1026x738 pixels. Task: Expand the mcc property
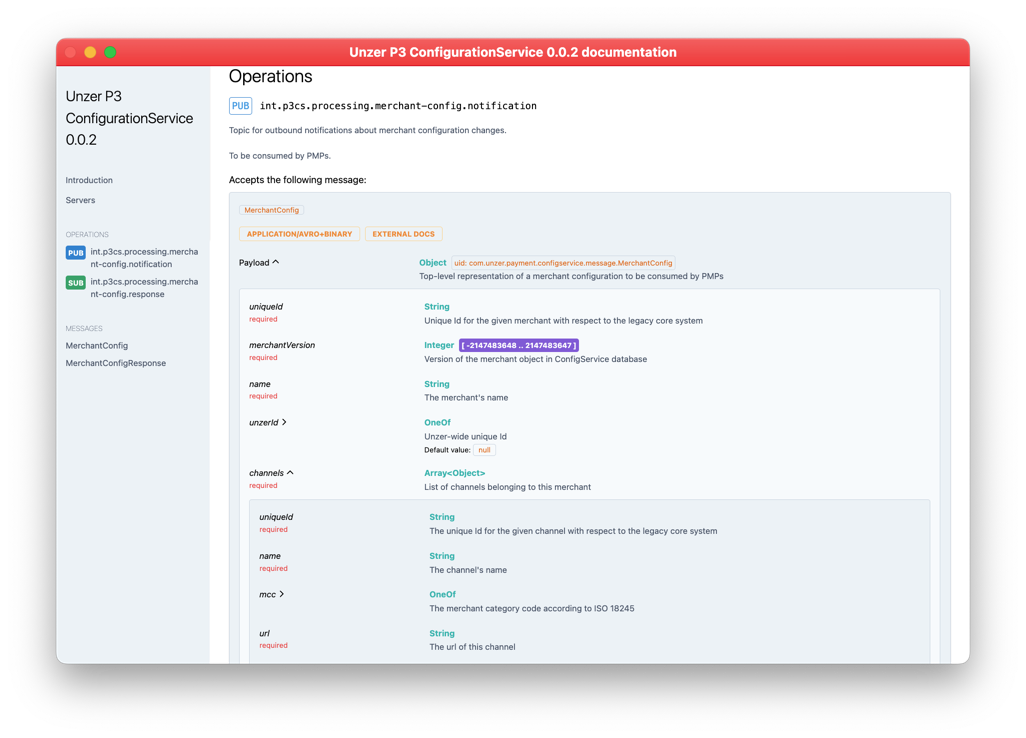click(x=272, y=595)
